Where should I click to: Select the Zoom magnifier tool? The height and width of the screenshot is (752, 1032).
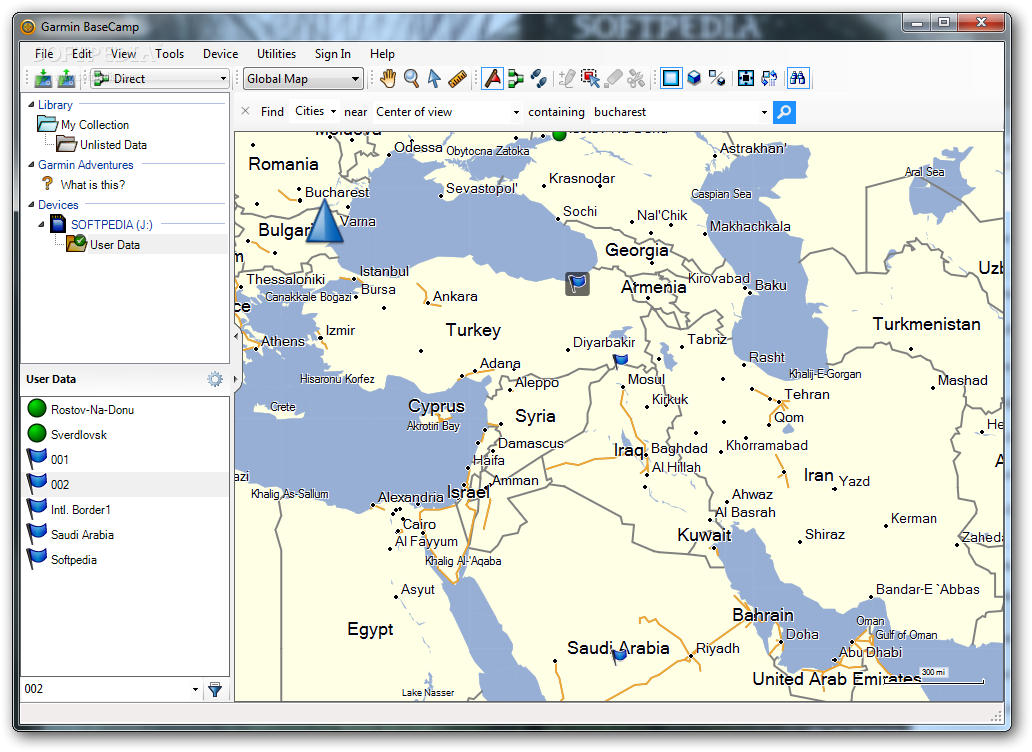point(411,78)
